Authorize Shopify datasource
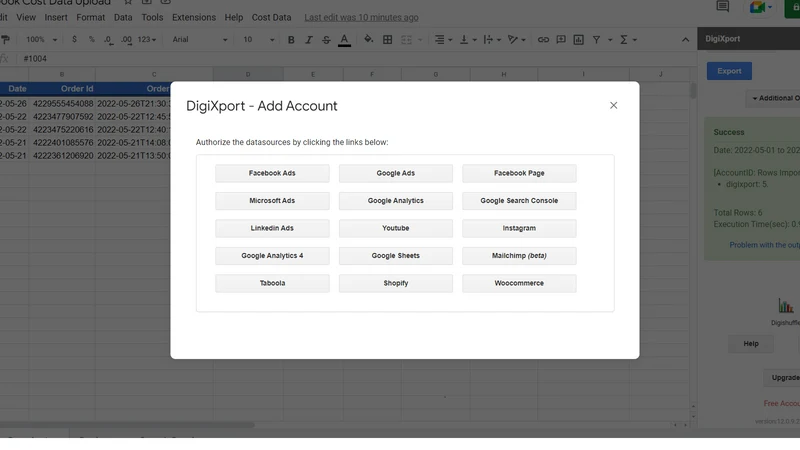 395,283
